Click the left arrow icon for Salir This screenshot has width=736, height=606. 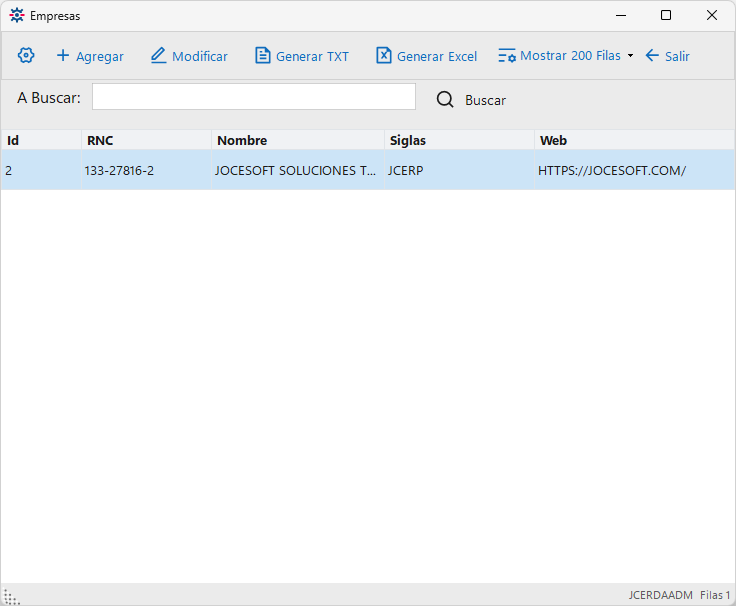coord(652,55)
